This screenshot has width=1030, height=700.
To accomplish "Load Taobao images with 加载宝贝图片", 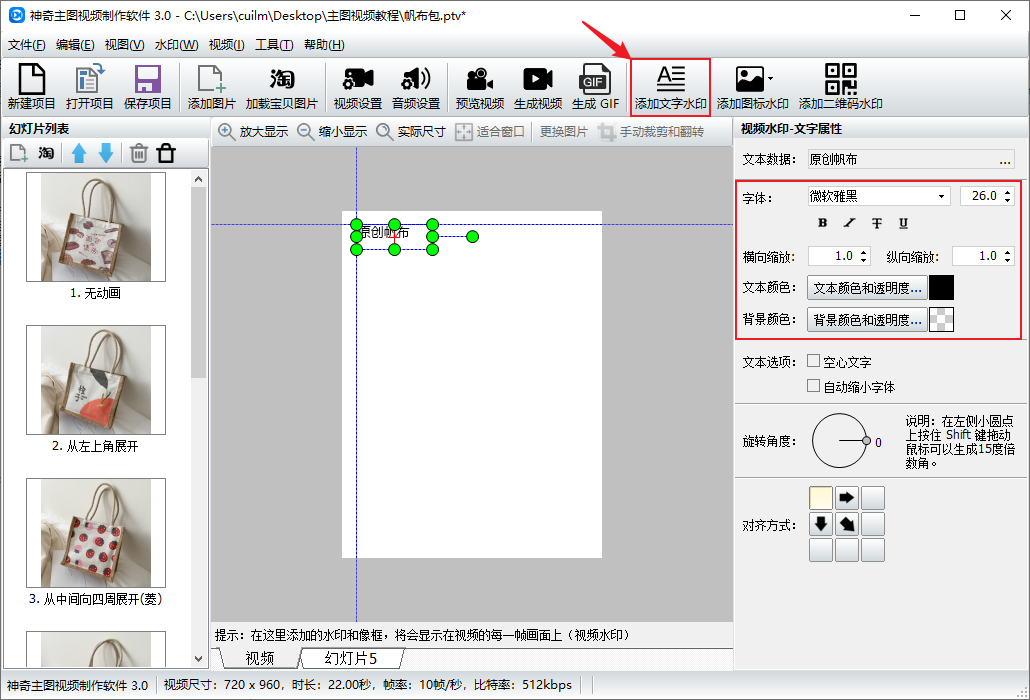I will pos(281,87).
